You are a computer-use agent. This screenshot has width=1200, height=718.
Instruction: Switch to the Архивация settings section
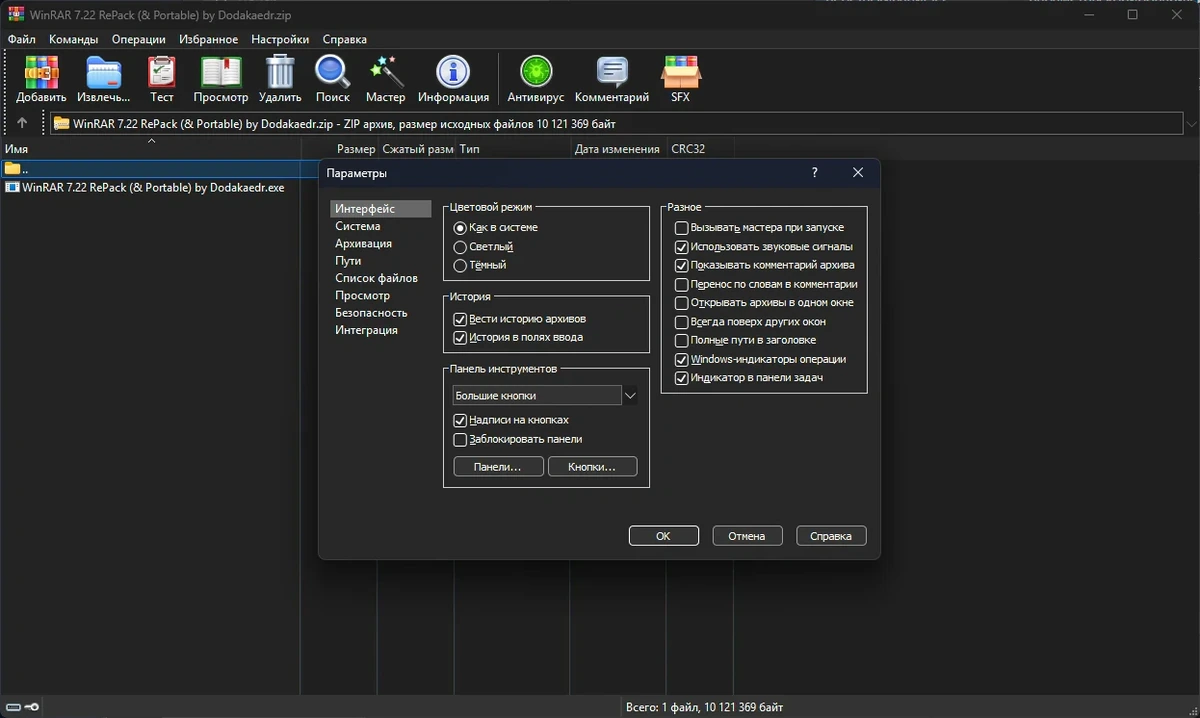point(363,243)
